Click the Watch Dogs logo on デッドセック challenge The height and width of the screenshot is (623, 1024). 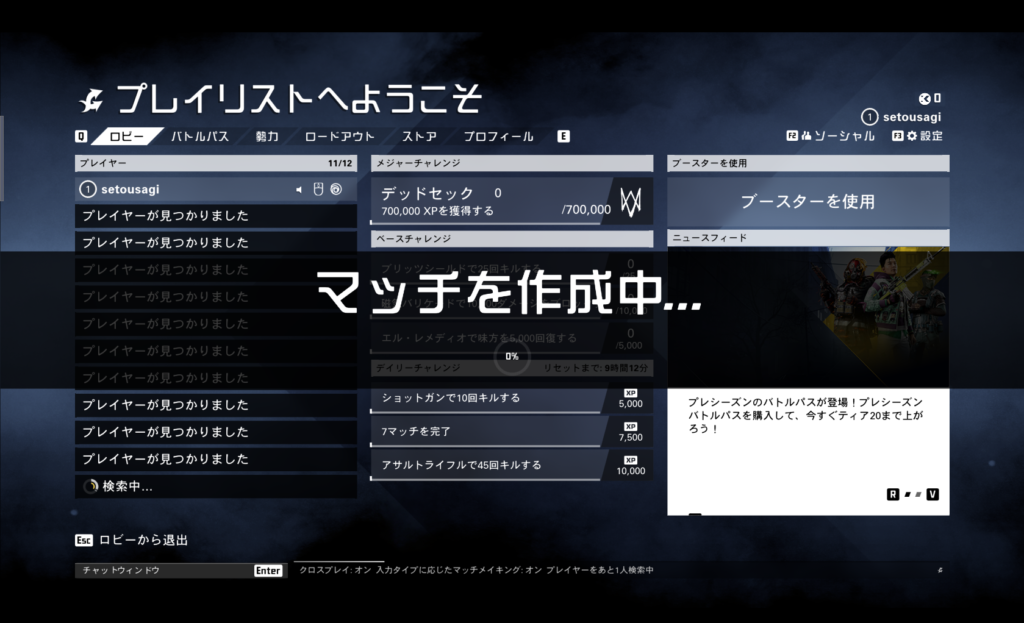630,201
